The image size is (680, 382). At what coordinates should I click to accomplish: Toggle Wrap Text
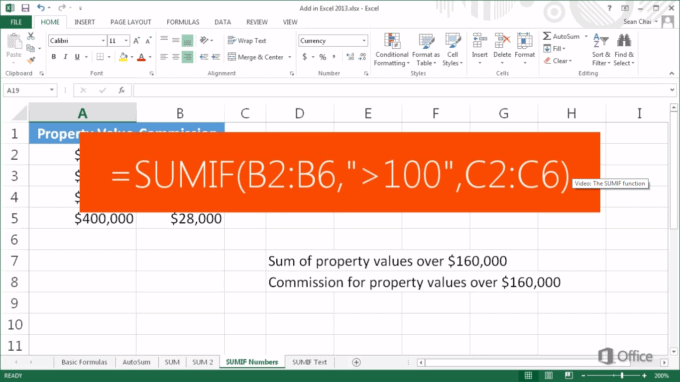click(x=247, y=40)
